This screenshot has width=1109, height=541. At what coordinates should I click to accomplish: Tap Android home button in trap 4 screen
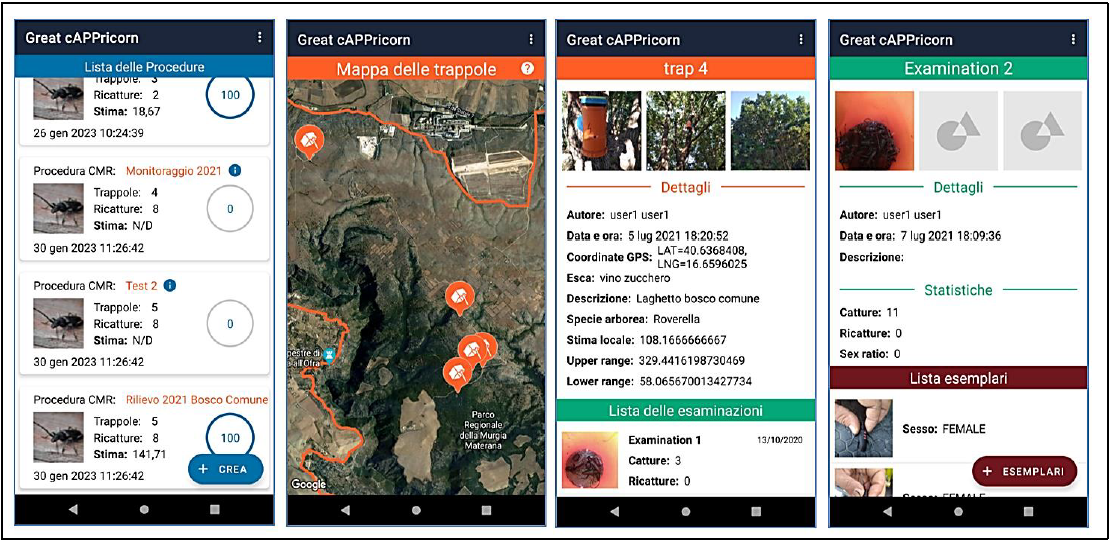click(x=685, y=511)
